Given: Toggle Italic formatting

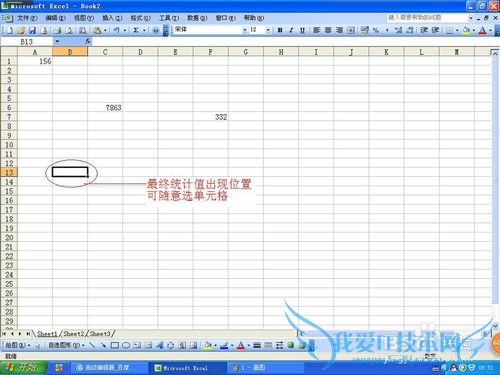Looking at the screenshot, I should coord(291,30).
